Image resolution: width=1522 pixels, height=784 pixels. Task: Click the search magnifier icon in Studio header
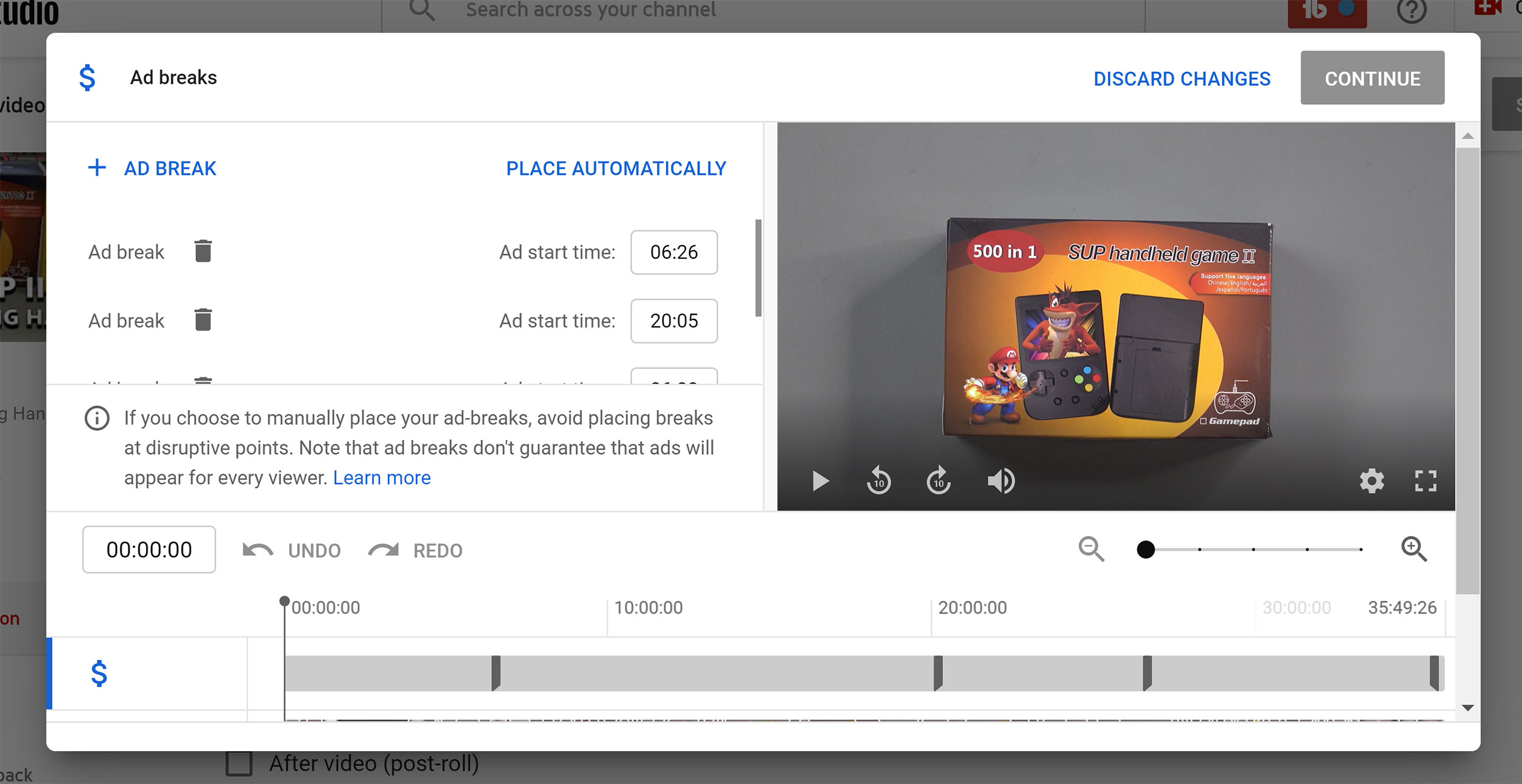point(422,10)
